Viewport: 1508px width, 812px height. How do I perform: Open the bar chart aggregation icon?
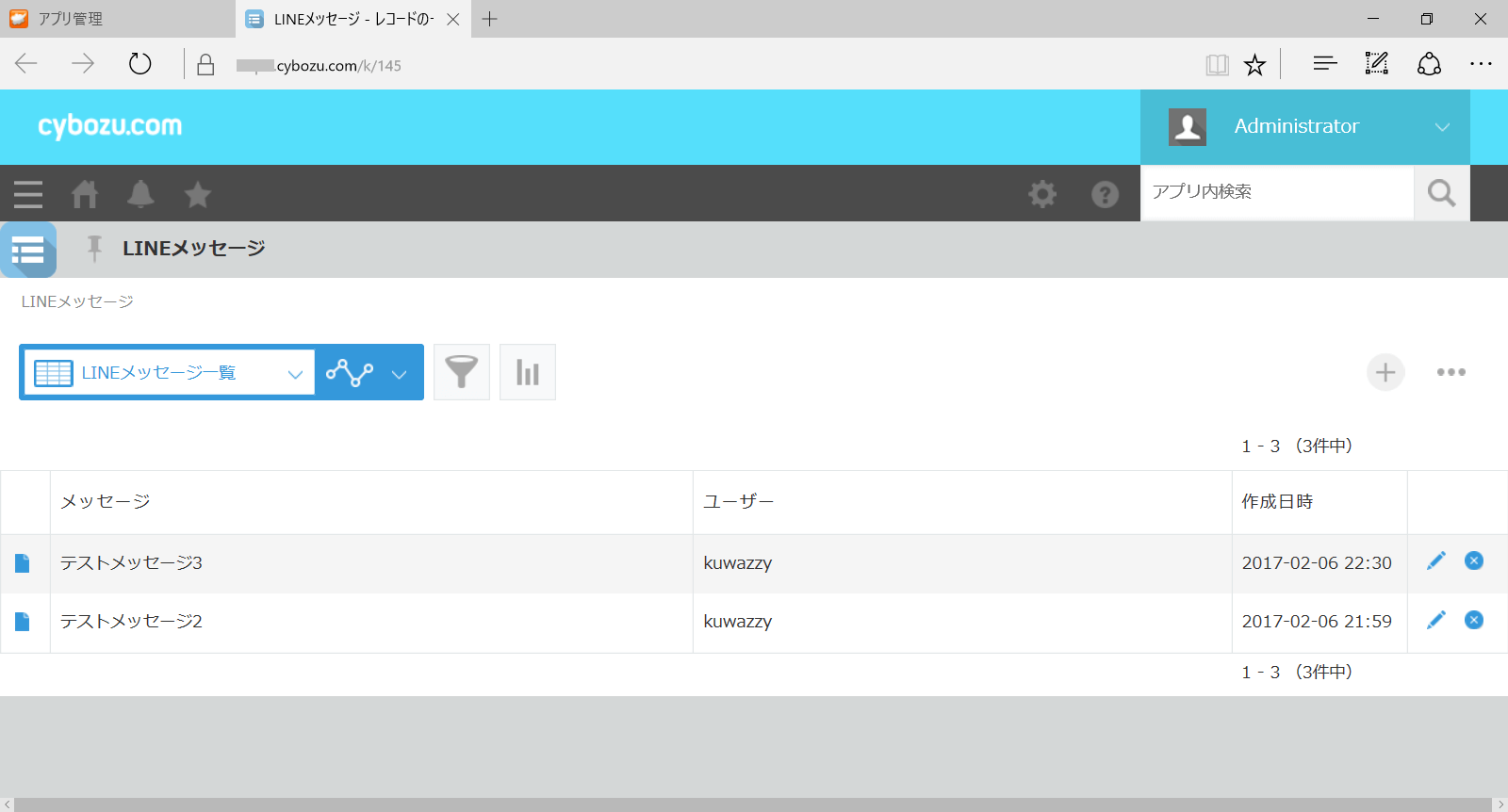(x=528, y=372)
